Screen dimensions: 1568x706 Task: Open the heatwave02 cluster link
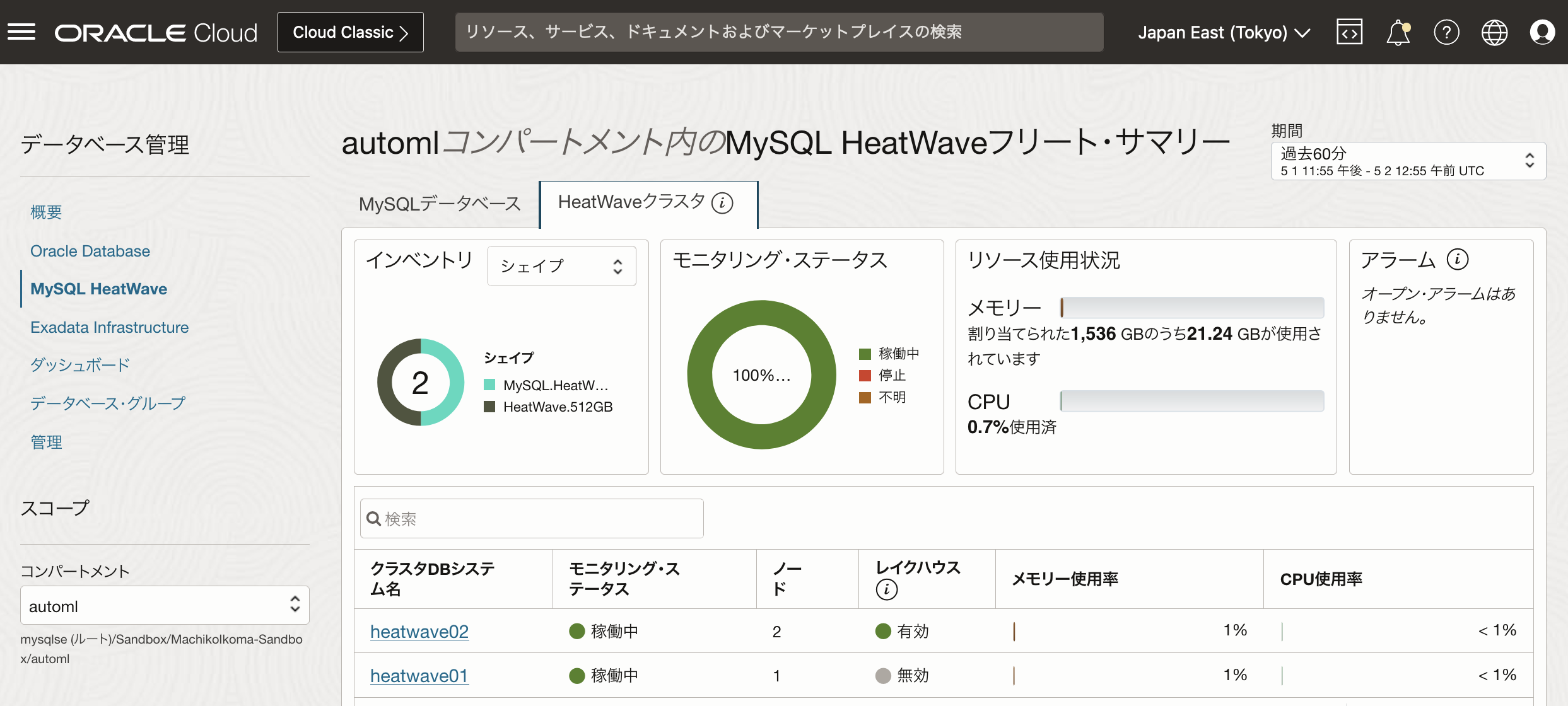pyautogui.click(x=419, y=632)
